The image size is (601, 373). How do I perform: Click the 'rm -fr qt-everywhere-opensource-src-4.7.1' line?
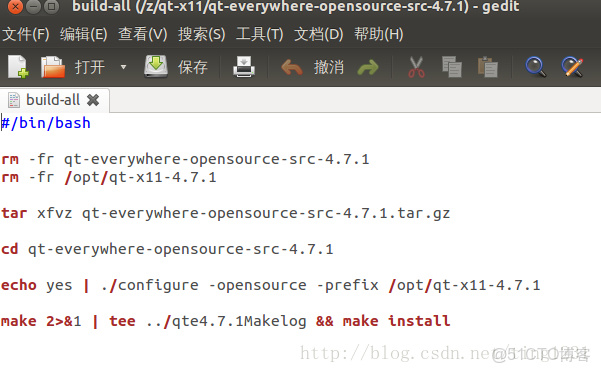(x=185, y=159)
